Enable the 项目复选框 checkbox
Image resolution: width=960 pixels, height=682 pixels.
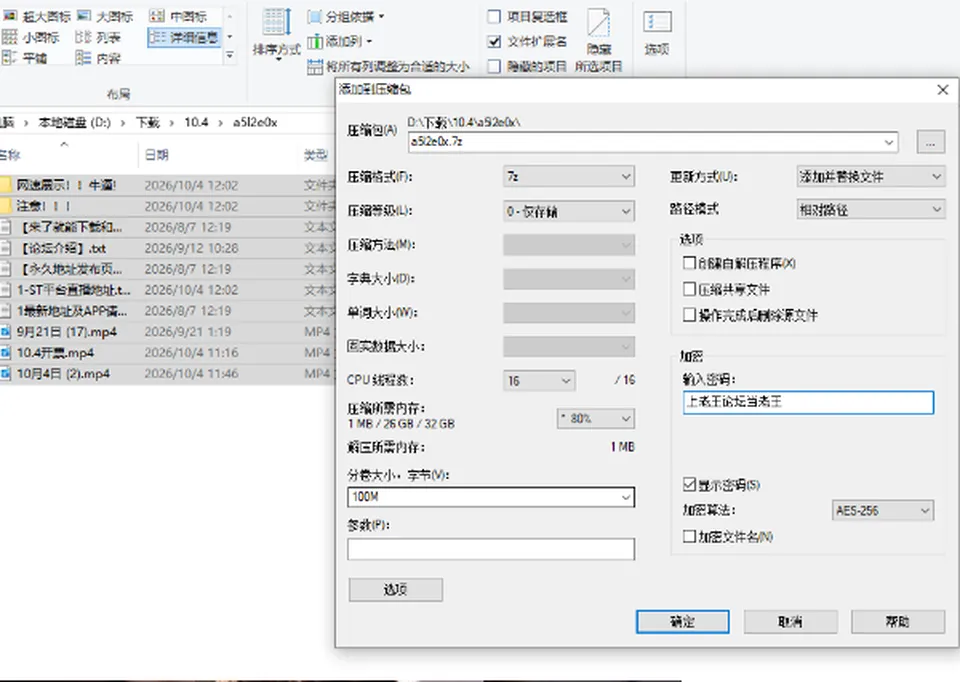[494, 17]
